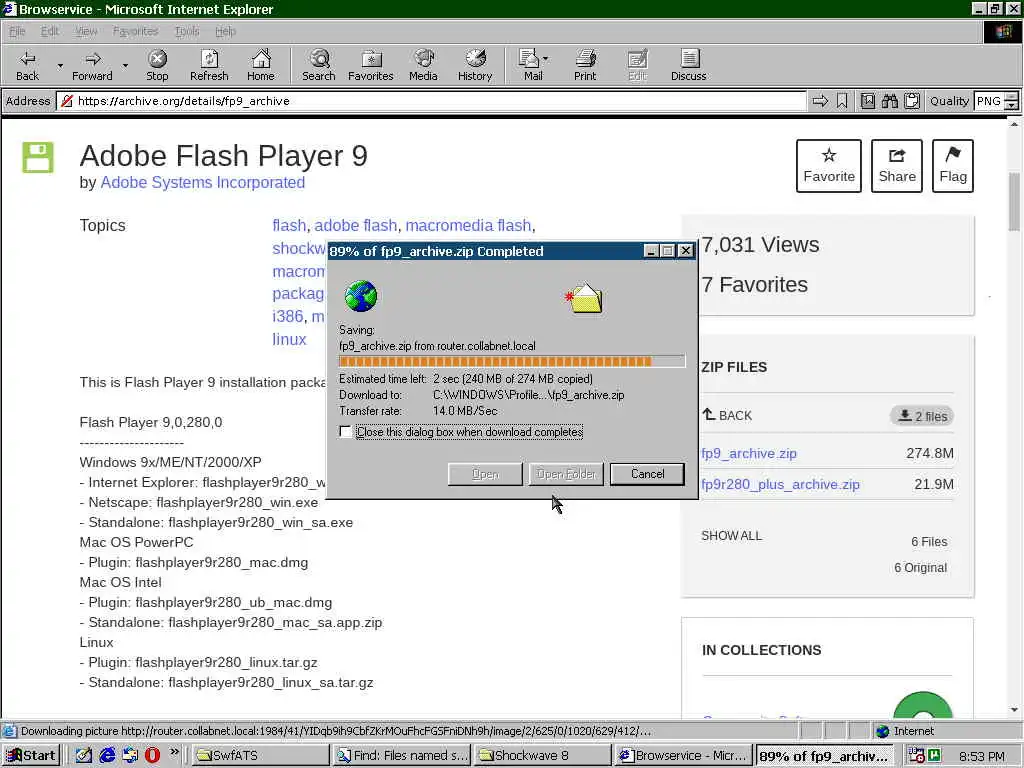Download fp9_archive.zip from ZIP files list

click(x=748, y=453)
